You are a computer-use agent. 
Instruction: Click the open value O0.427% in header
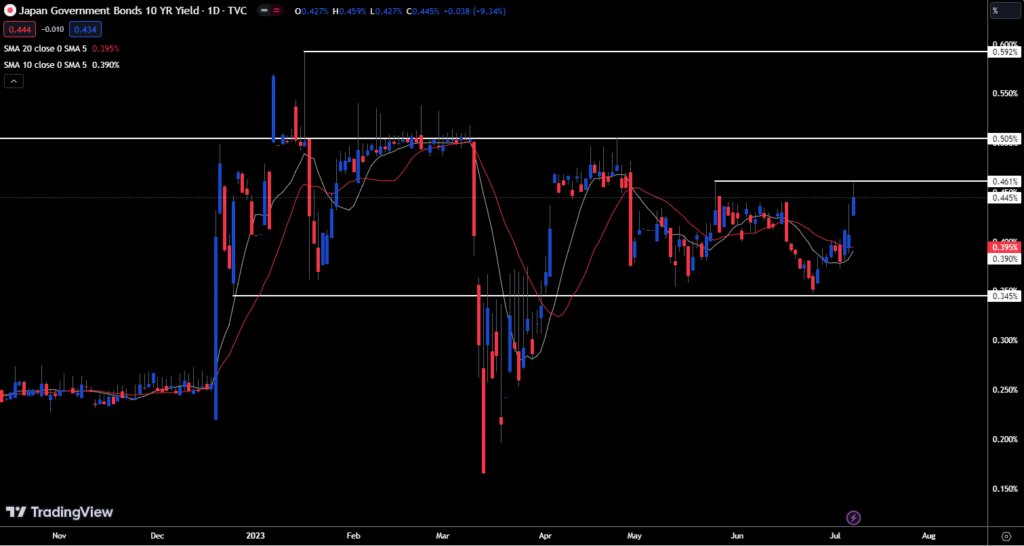point(312,12)
